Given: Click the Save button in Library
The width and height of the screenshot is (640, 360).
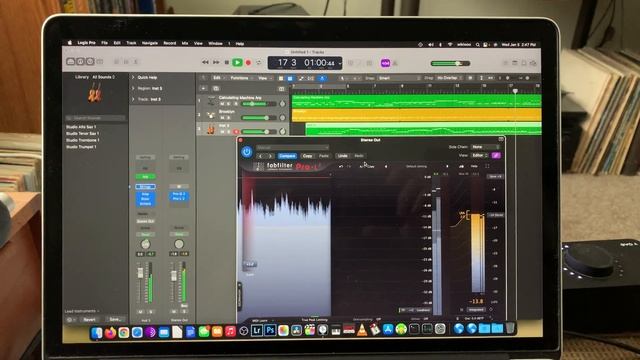Looking at the screenshot, I should [116, 319].
